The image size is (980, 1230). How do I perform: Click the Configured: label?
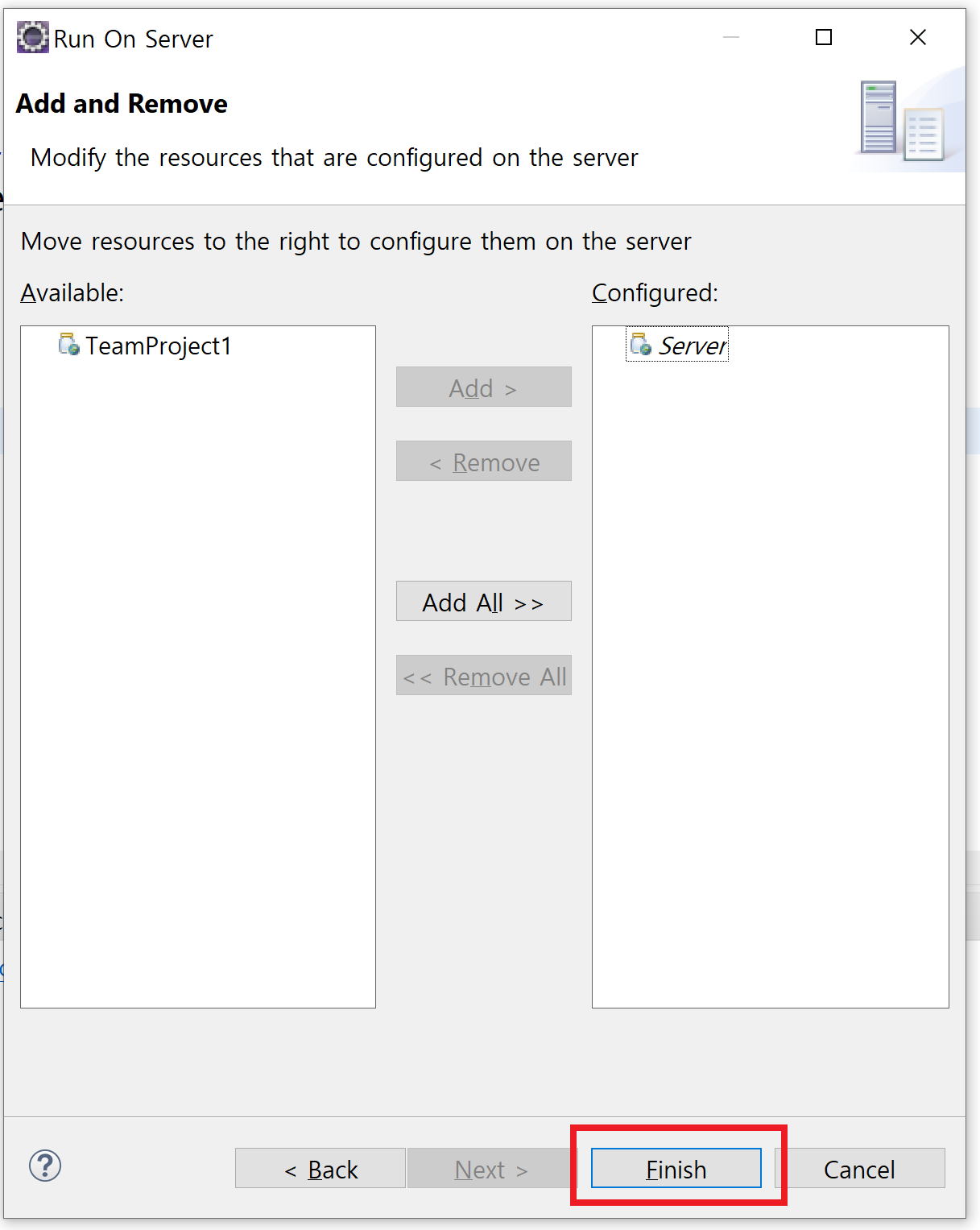click(655, 292)
